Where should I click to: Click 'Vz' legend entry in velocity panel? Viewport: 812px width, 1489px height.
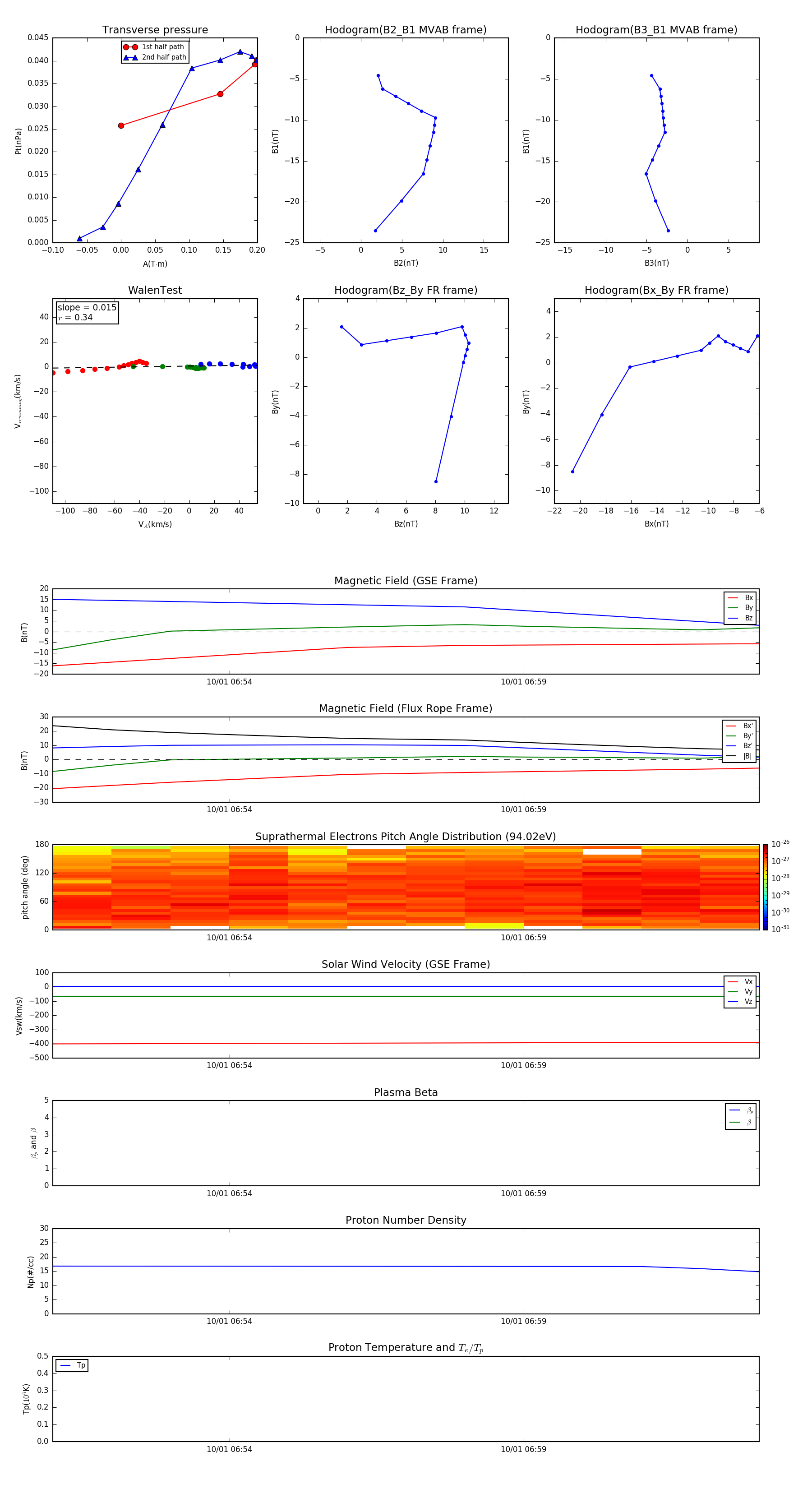(x=740, y=1002)
